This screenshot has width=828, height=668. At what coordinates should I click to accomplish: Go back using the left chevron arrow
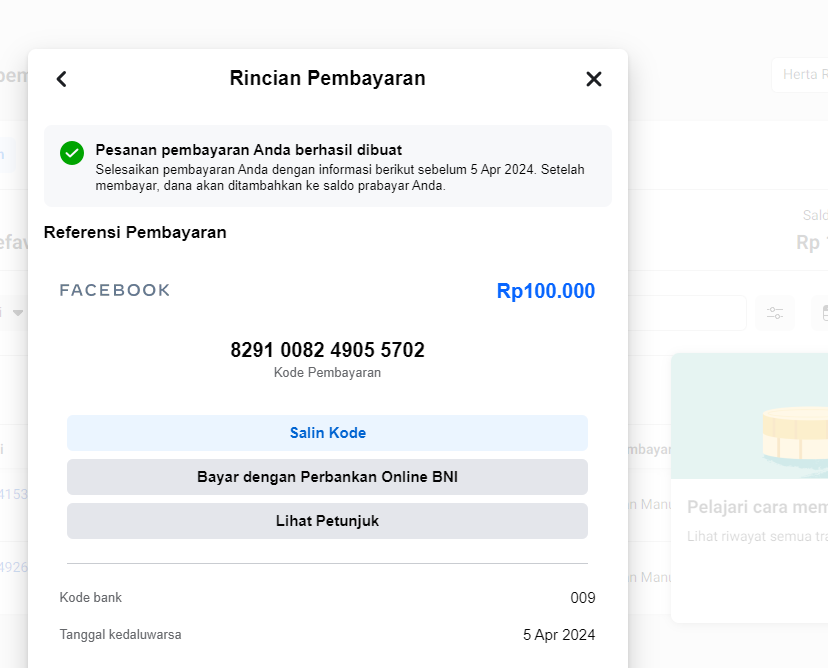[61, 79]
